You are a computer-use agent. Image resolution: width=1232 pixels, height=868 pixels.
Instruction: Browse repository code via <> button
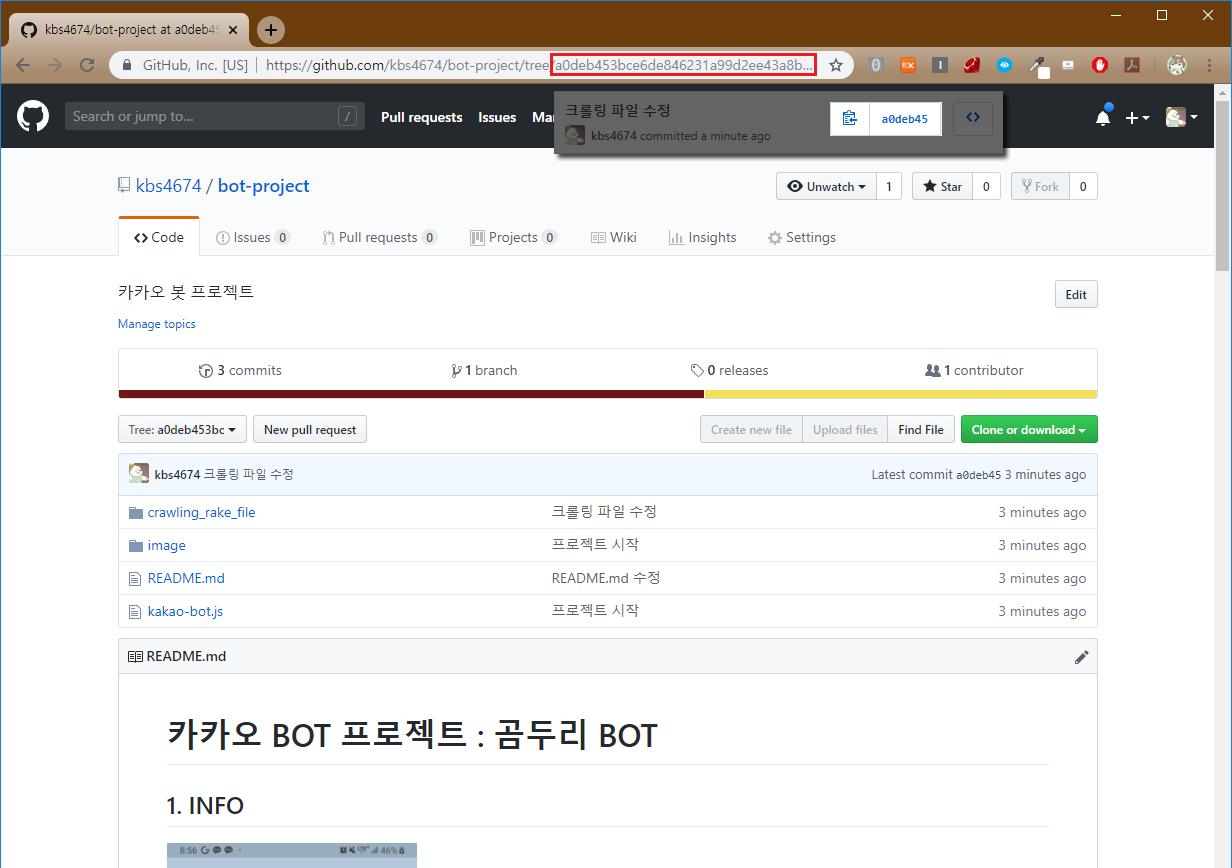pyautogui.click(x=973, y=118)
